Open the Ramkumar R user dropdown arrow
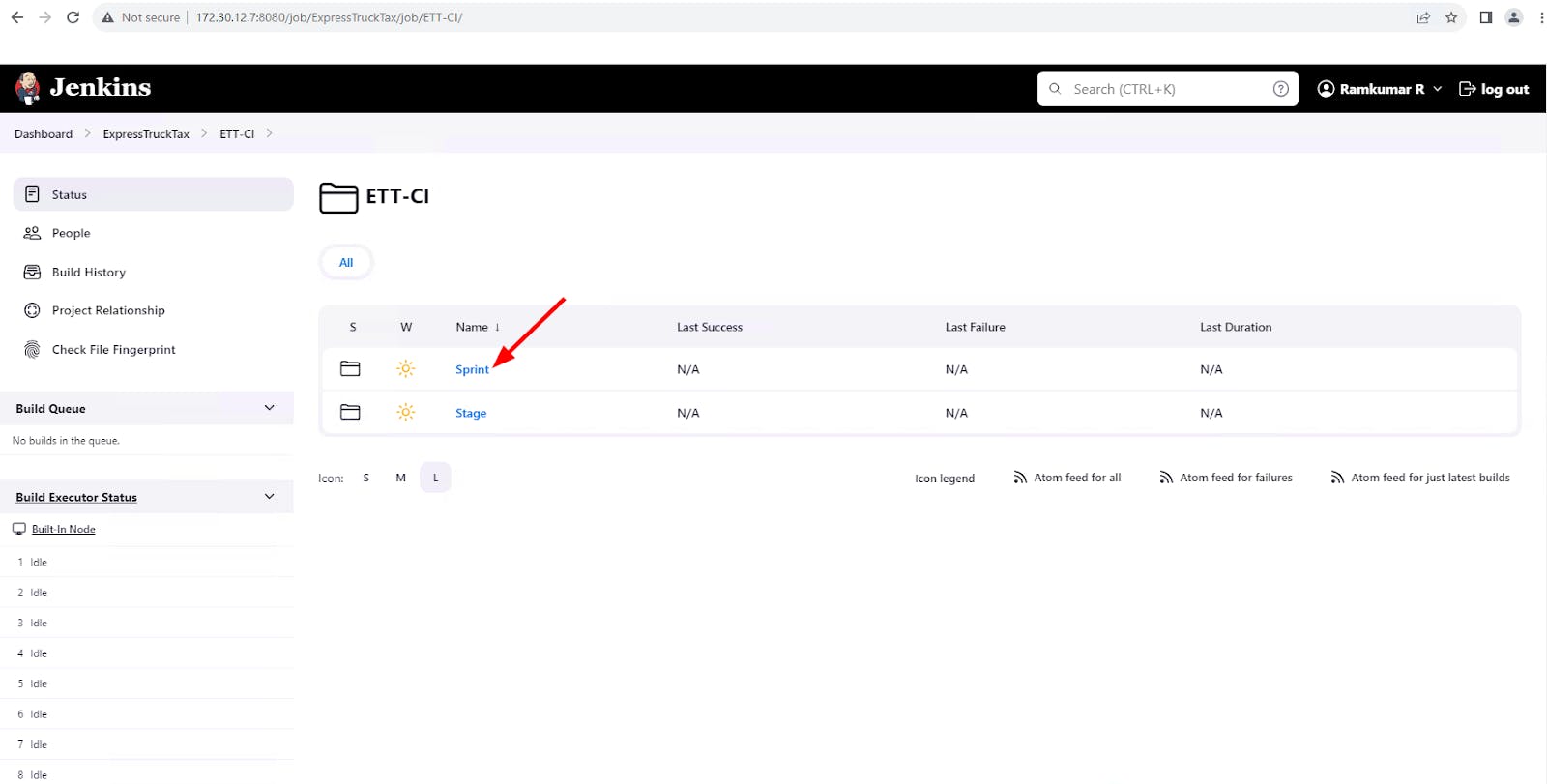1547x784 pixels. click(1438, 89)
